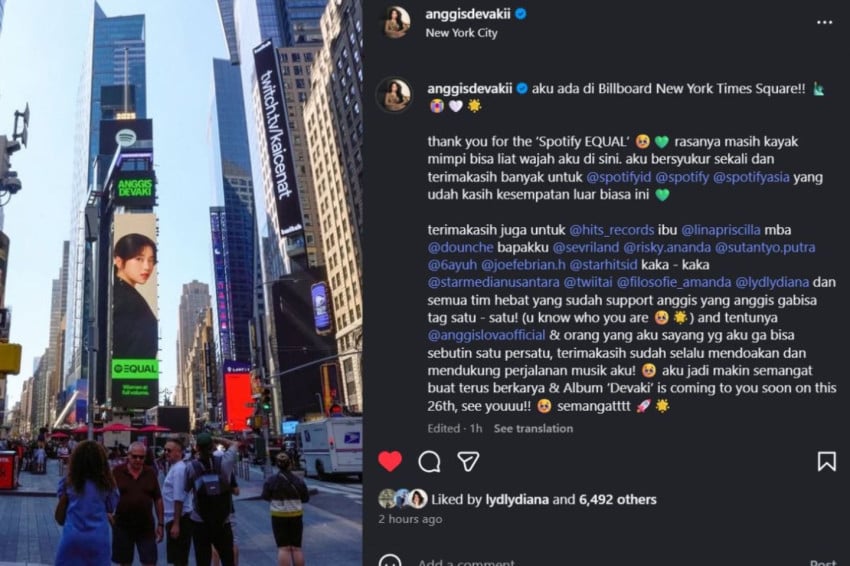850x566 pixels.
Task: Click the Add a comment field
Action: (x=607, y=562)
